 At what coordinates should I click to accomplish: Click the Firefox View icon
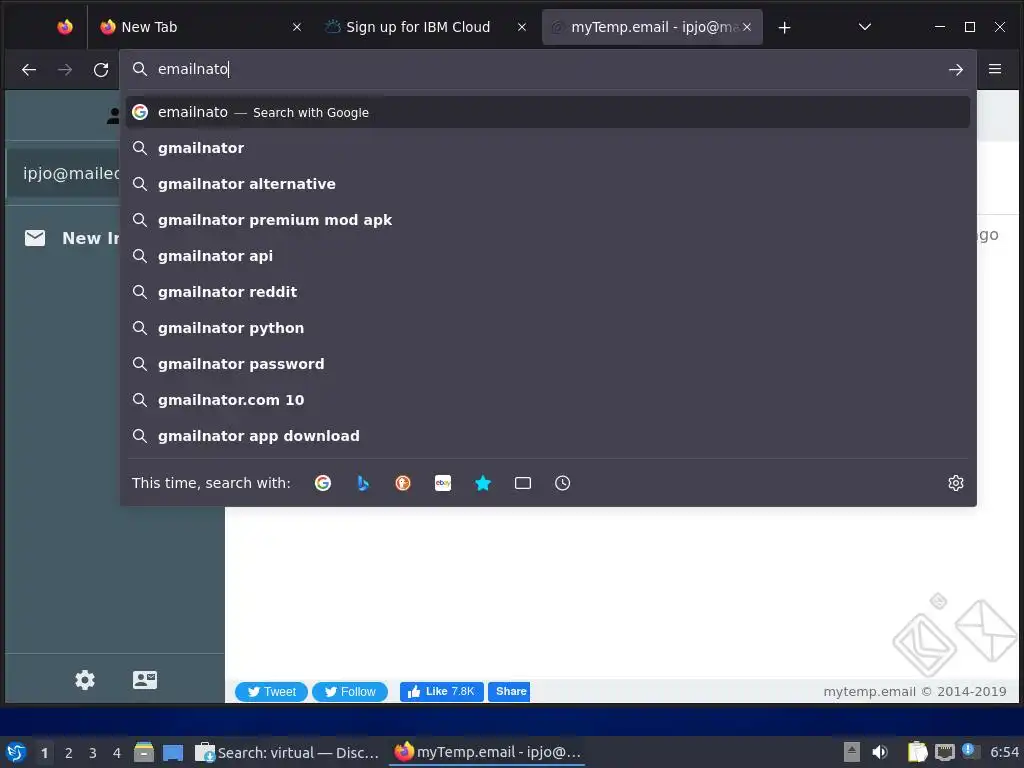65,27
